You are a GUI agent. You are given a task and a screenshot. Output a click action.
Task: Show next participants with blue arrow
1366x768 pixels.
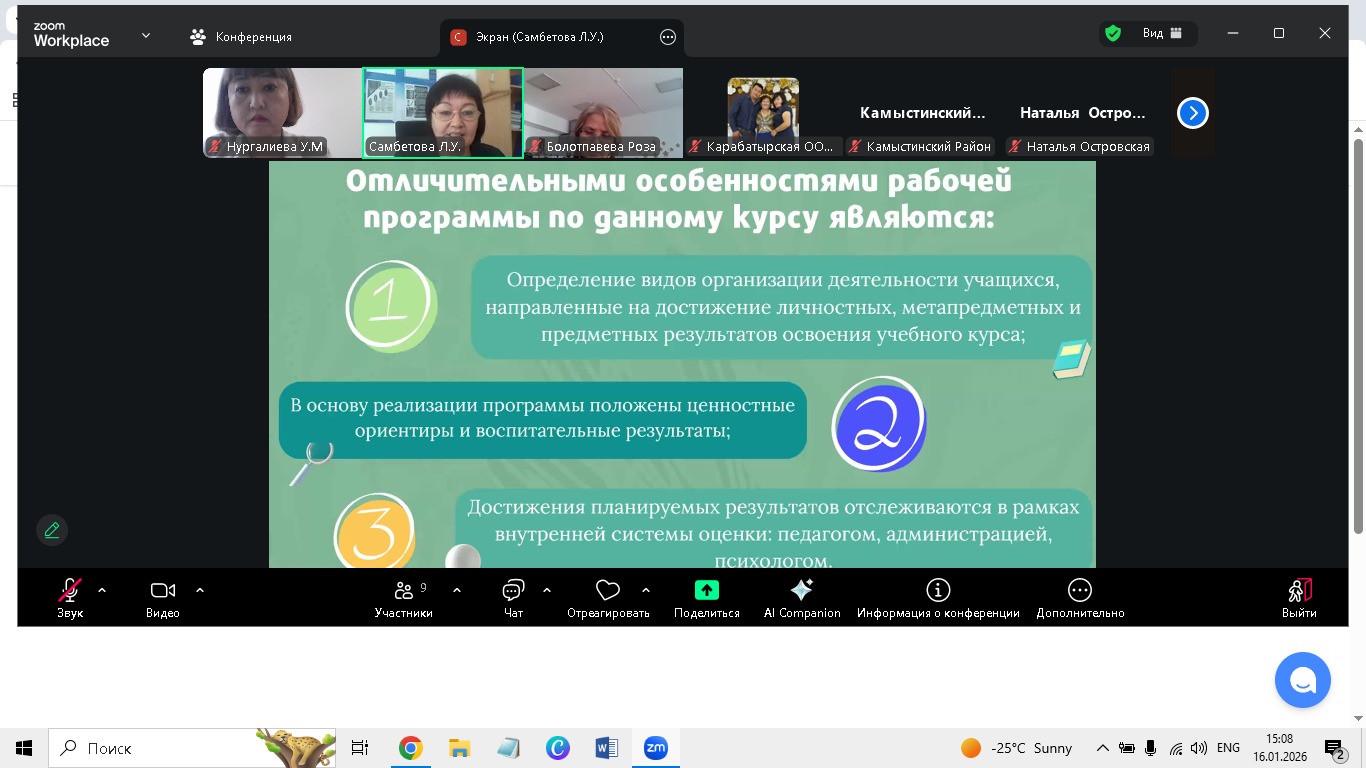click(1192, 113)
